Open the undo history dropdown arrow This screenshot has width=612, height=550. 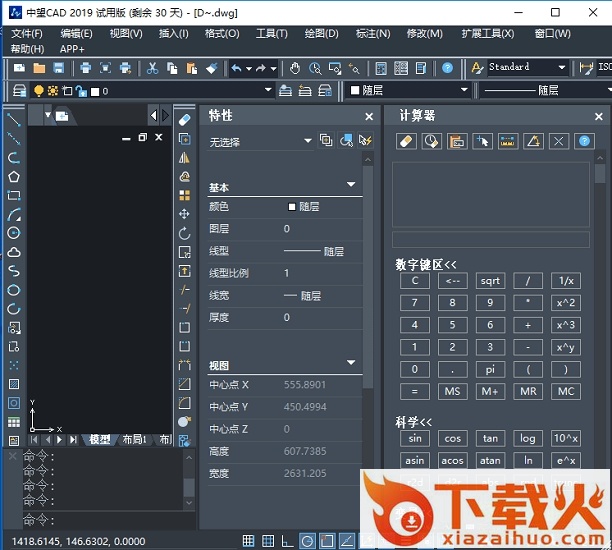(x=249, y=69)
